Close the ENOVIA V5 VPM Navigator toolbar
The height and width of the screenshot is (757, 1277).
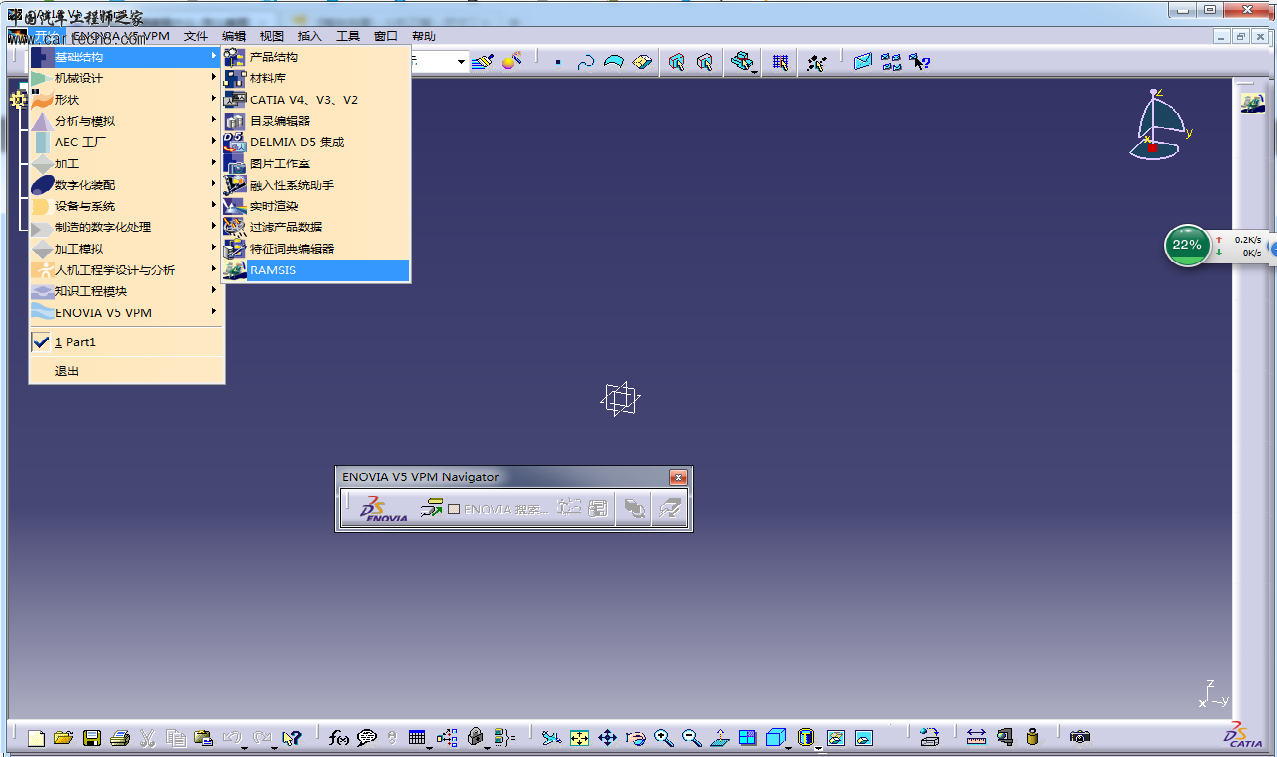tap(678, 477)
